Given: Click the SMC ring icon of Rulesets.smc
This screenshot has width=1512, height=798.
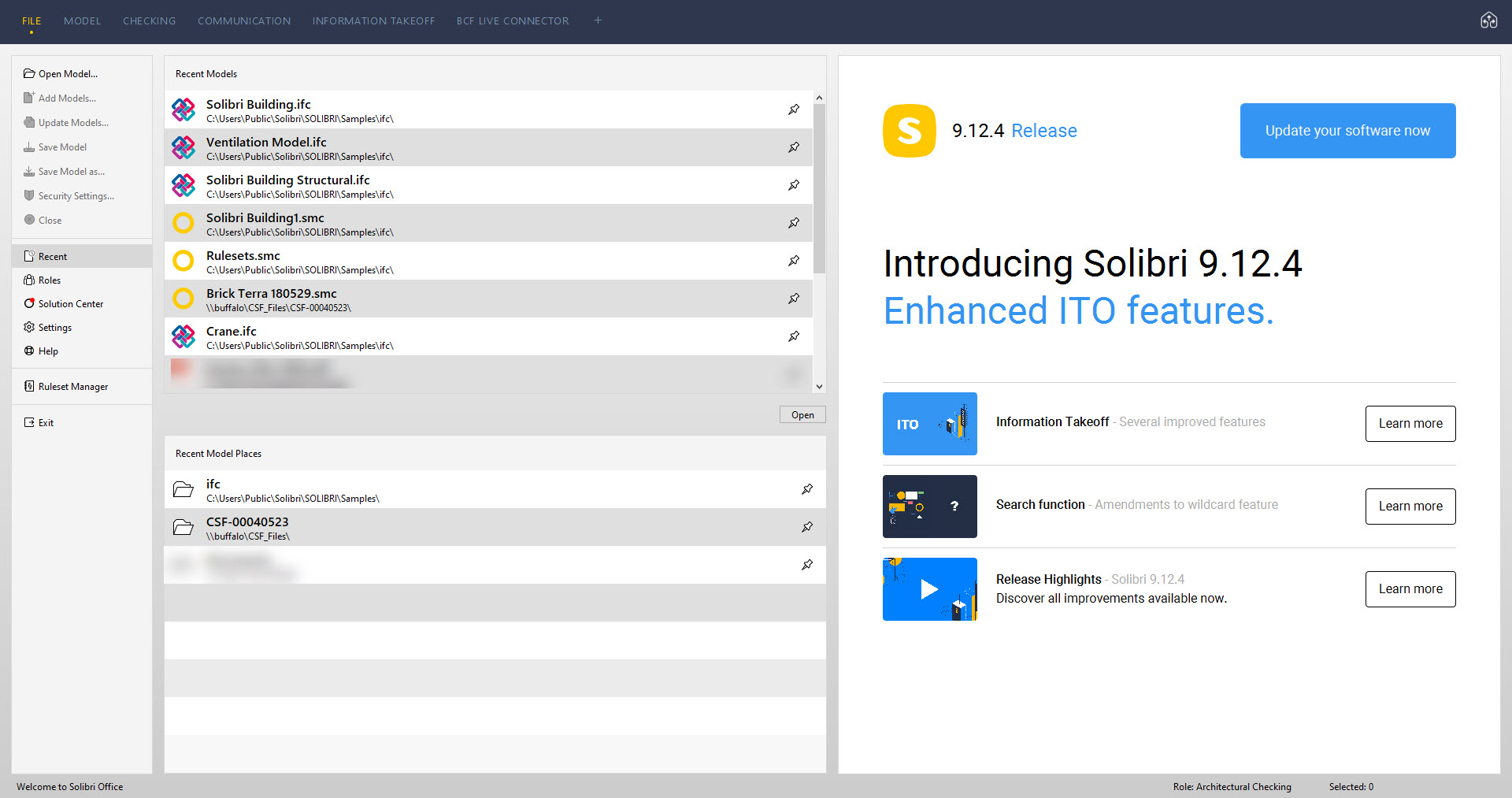Looking at the screenshot, I should pyautogui.click(x=183, y=261).
